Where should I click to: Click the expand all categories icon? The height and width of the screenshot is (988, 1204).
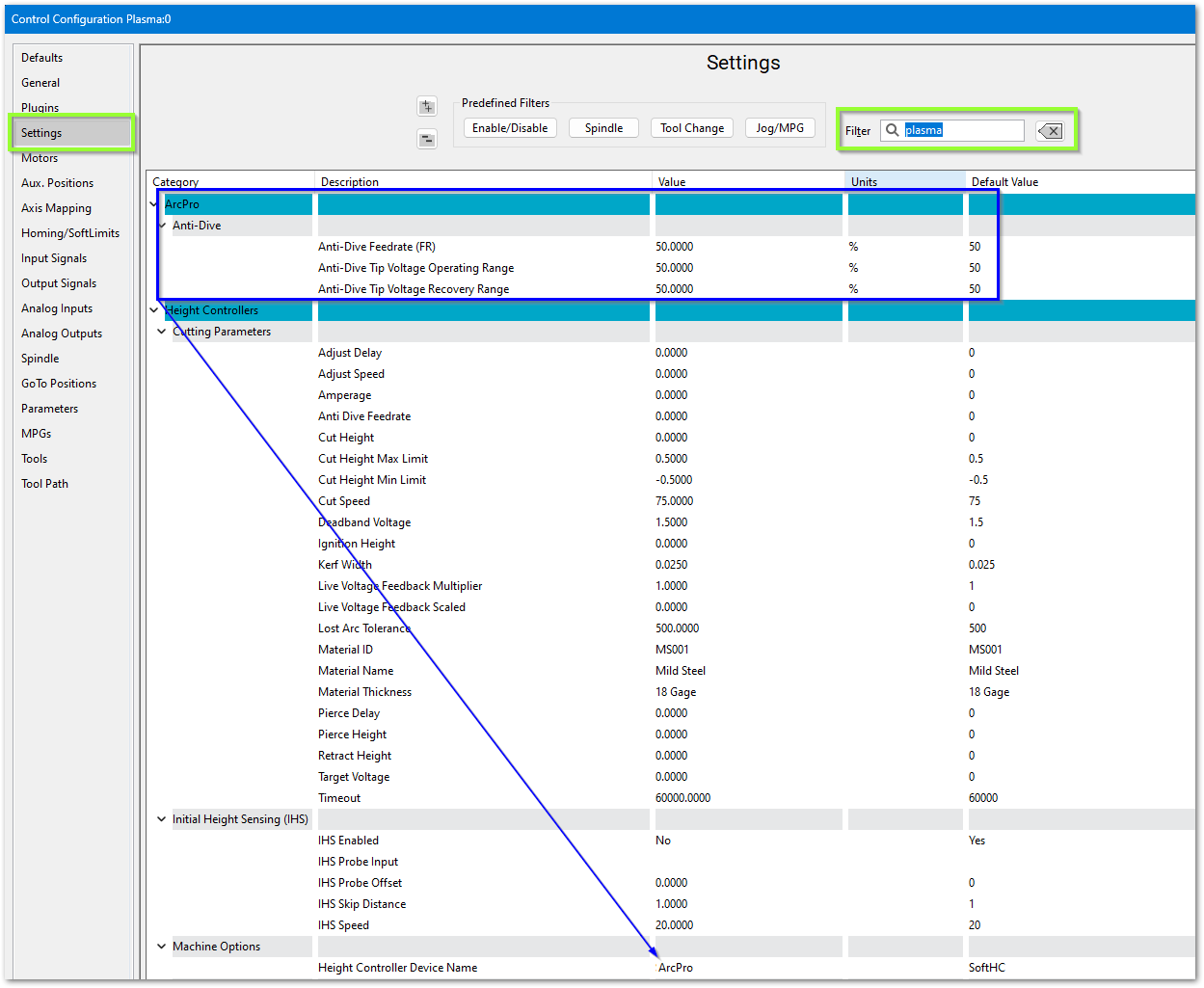click(x=427, y=107)
